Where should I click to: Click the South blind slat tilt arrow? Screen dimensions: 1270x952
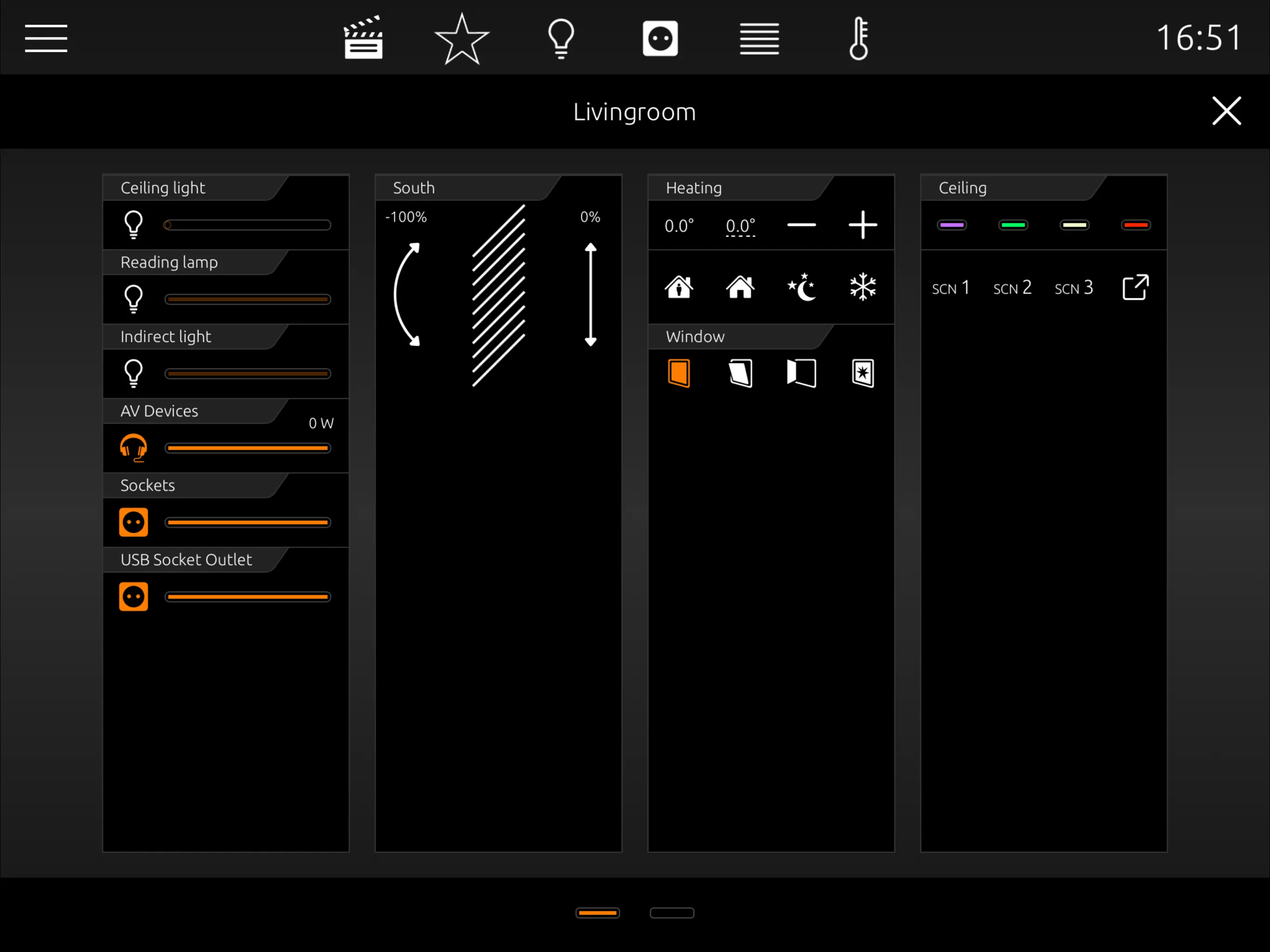pyautogui.click(x=407, y=295)
